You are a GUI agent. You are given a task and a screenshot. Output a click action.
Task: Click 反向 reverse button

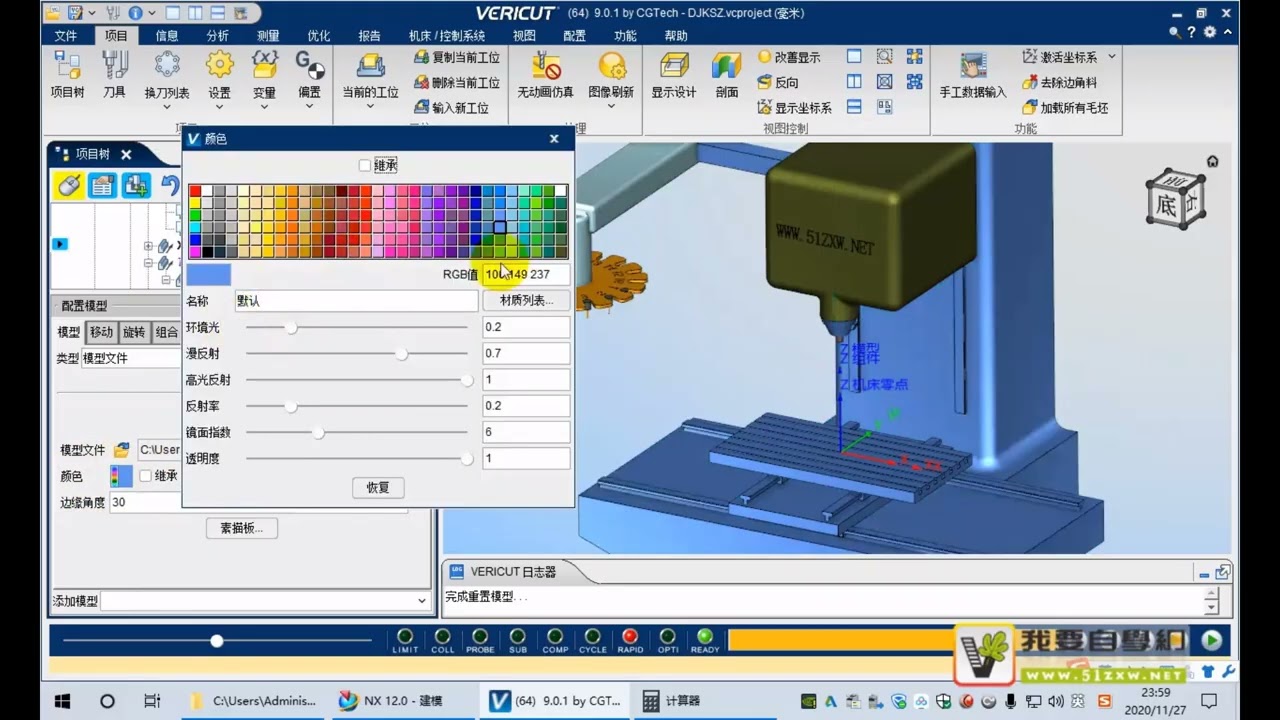click(x=778, y=83)
